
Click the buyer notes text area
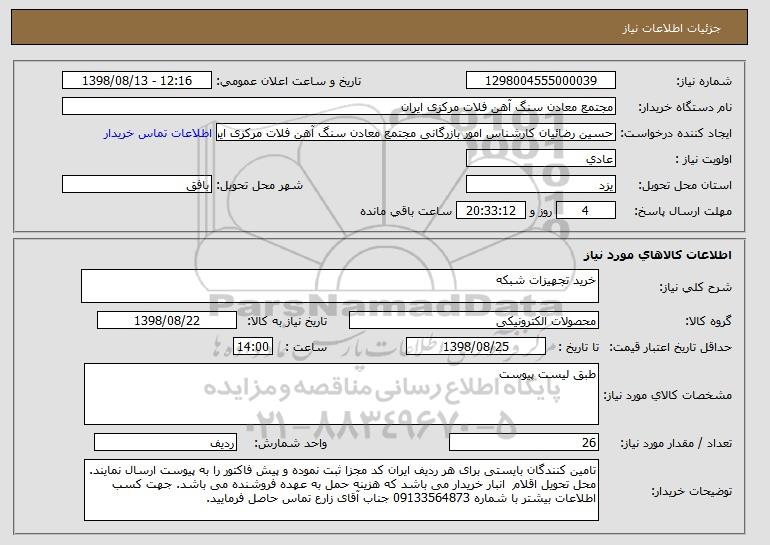[x=341, y=490]
